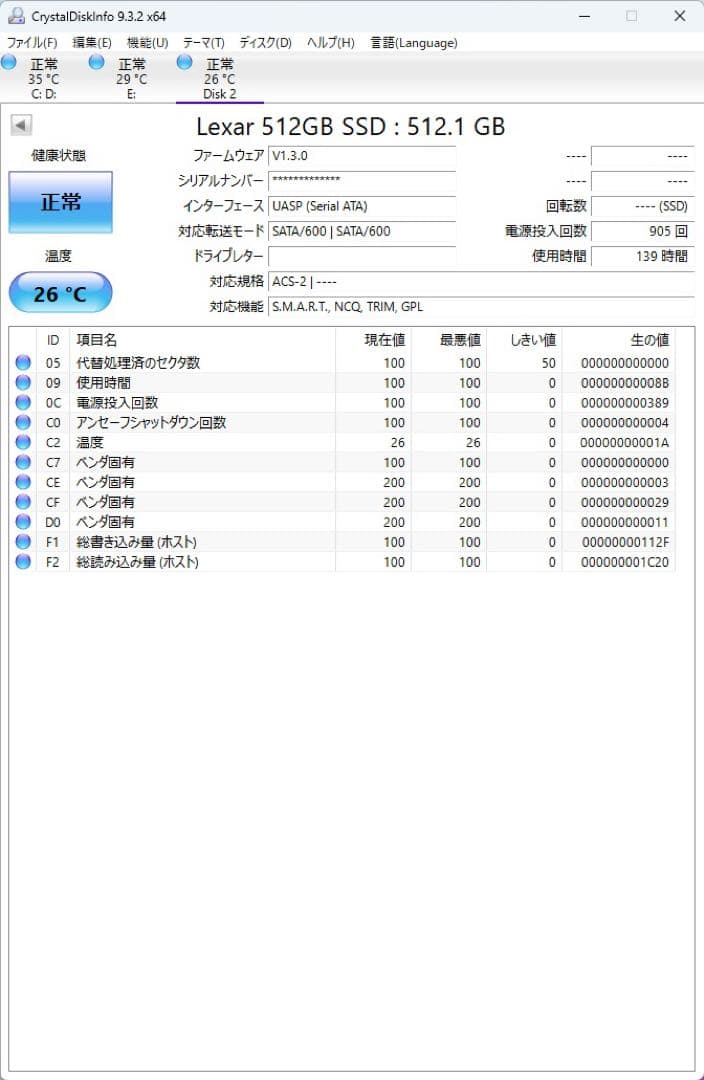The image size is (704, 1080).
Task: Click status orb of attribute C0 row
Action: [23, 422]
